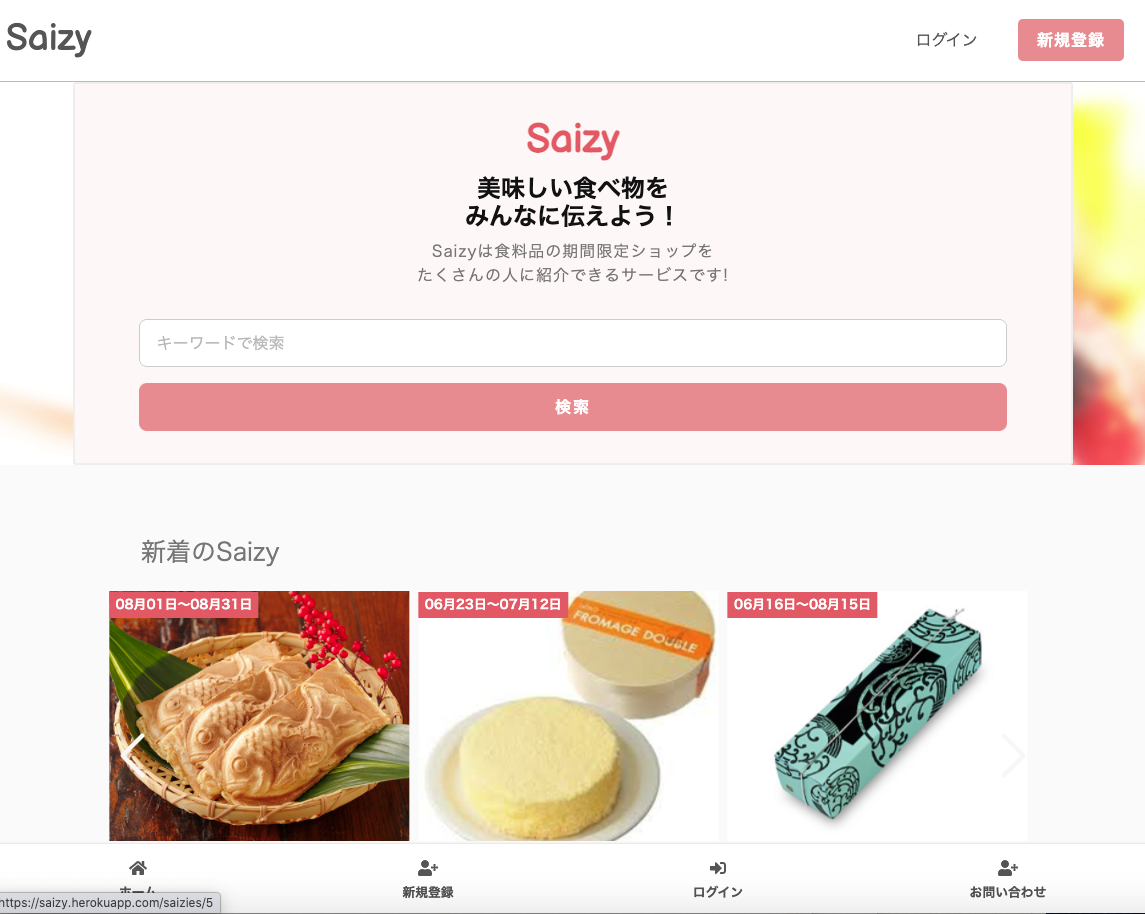Click the sign-in arrow icon in bottom bar

coord(718,867)
